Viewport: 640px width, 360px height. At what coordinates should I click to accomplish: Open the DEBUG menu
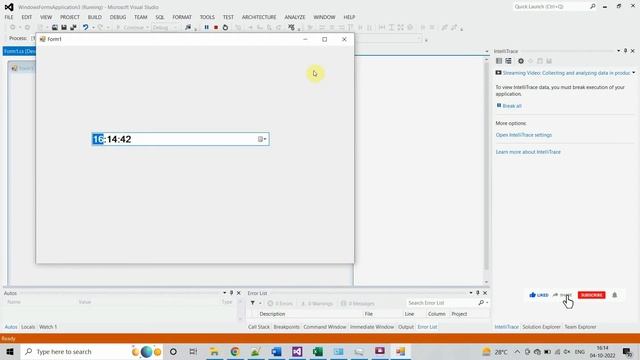(x=118, y=17)
